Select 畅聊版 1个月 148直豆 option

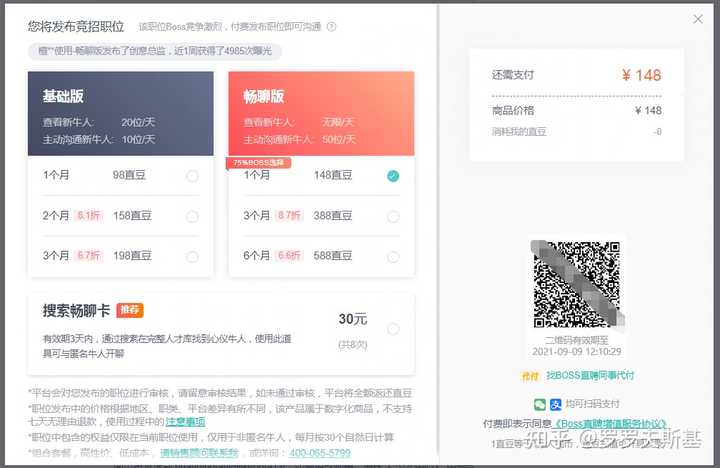point(393,176)
